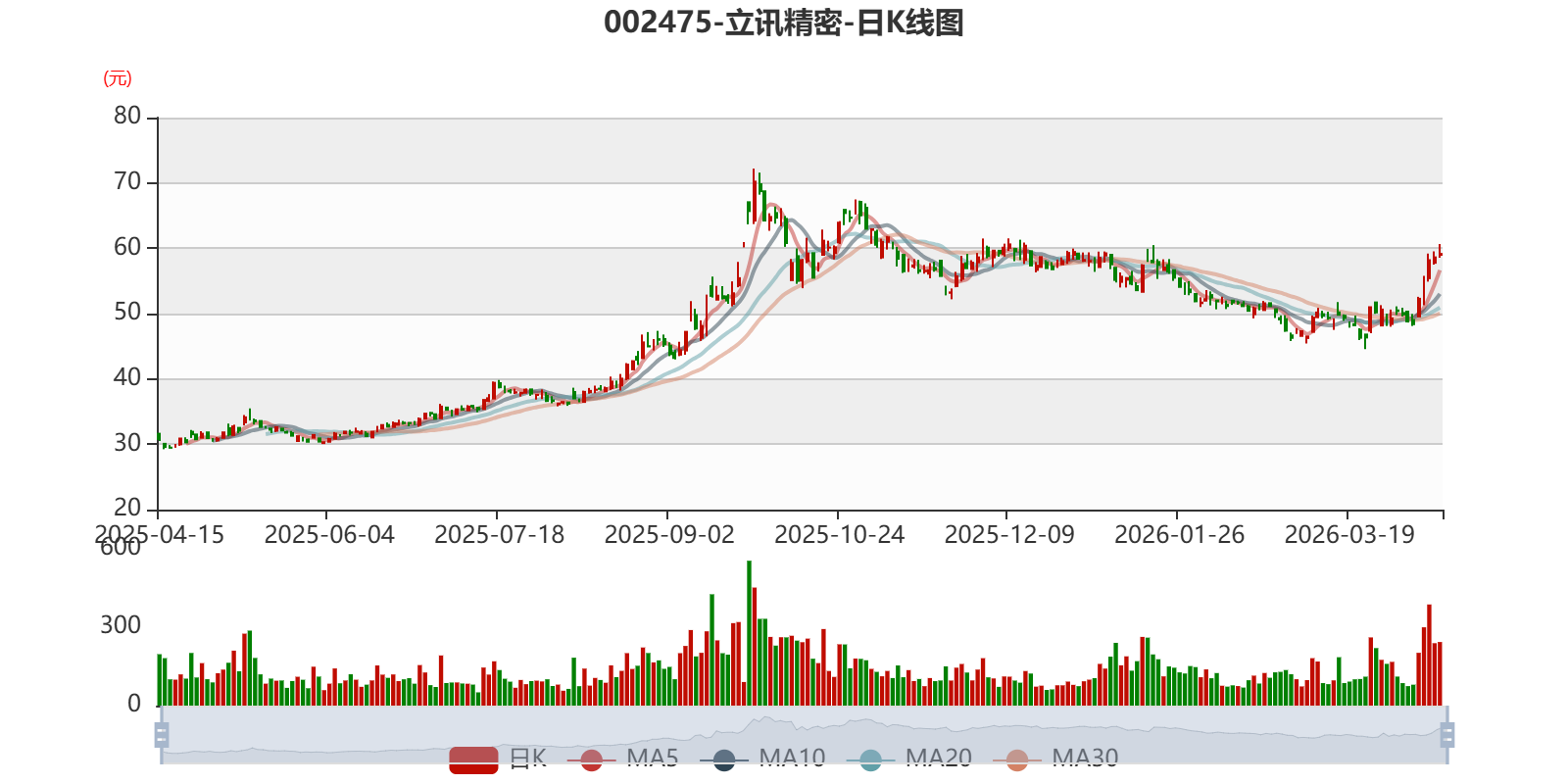This screenshot has width=1568, height=784.
Task: Toggle the MA30 moving average legend
Action: click(x=1055, y=759)
